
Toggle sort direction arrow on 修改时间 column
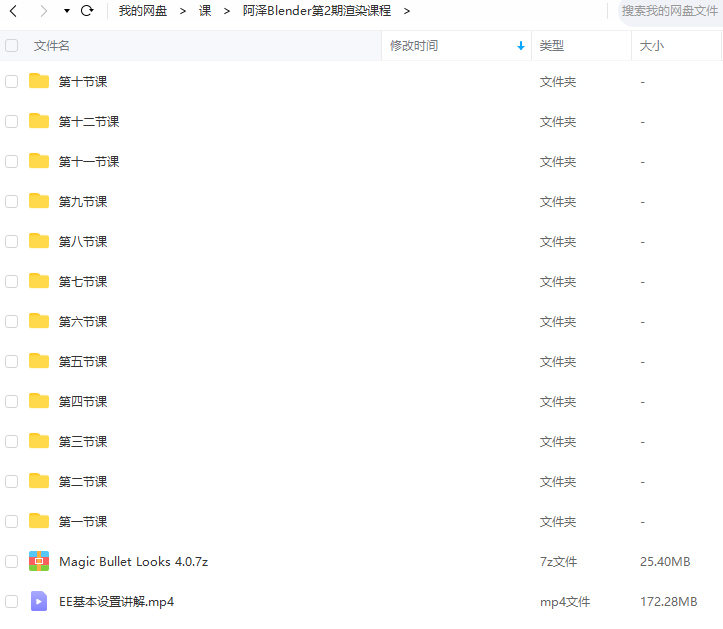coord(521,46)
